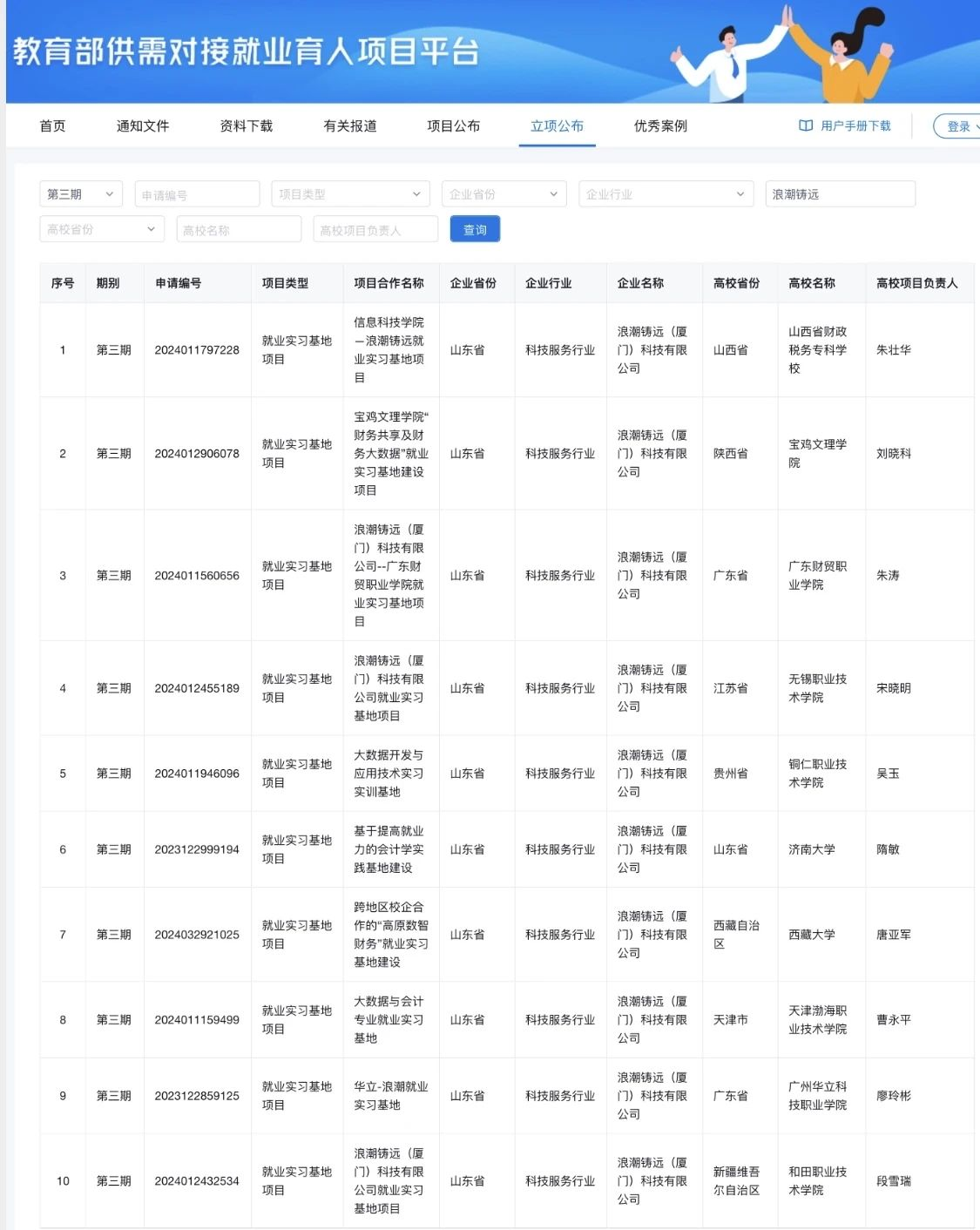Open the 企业省份 dropdown
Screen dimensions: 980x1230
click(504, 194)
